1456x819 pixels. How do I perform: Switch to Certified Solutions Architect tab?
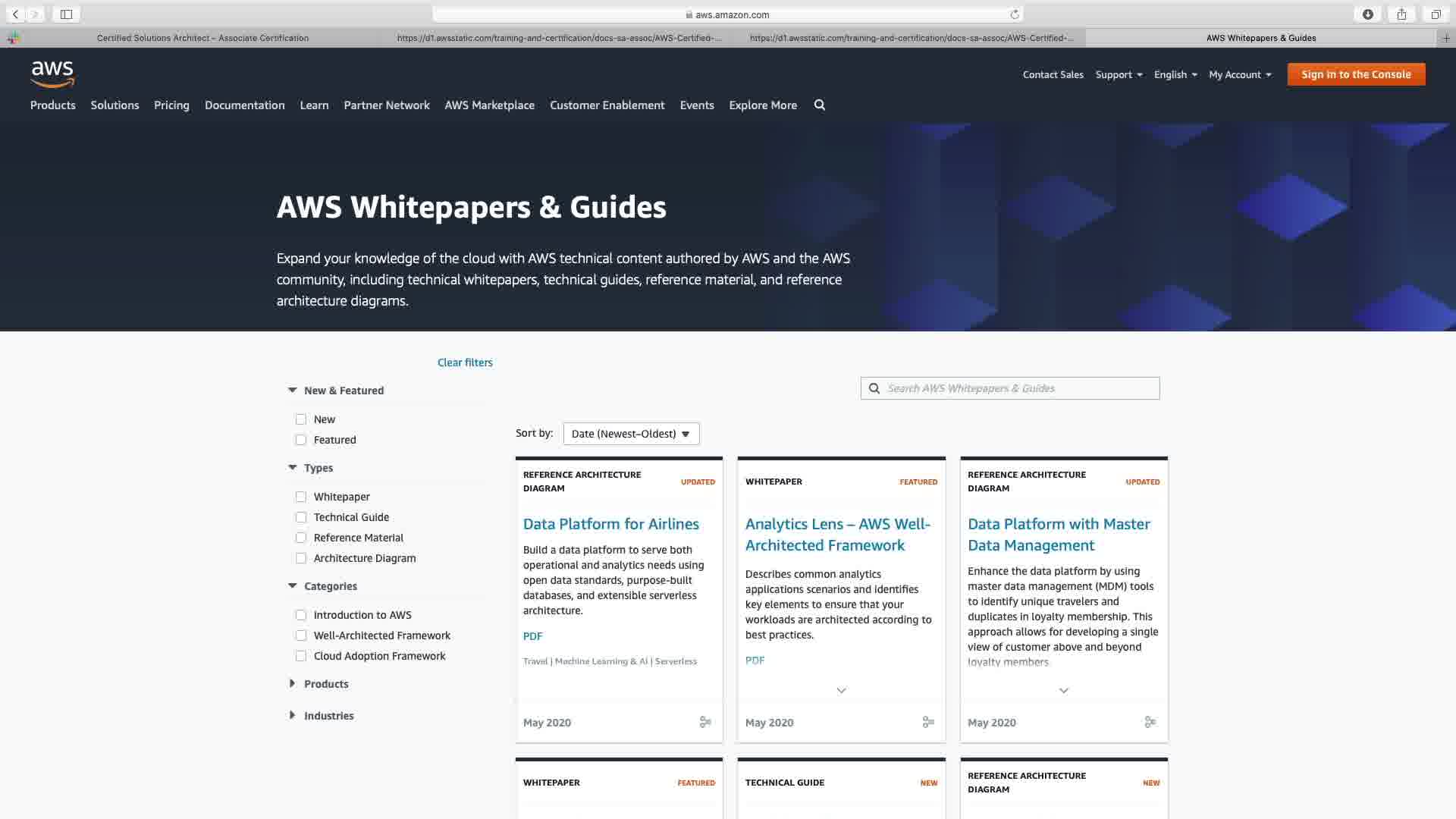click(202, 37)
